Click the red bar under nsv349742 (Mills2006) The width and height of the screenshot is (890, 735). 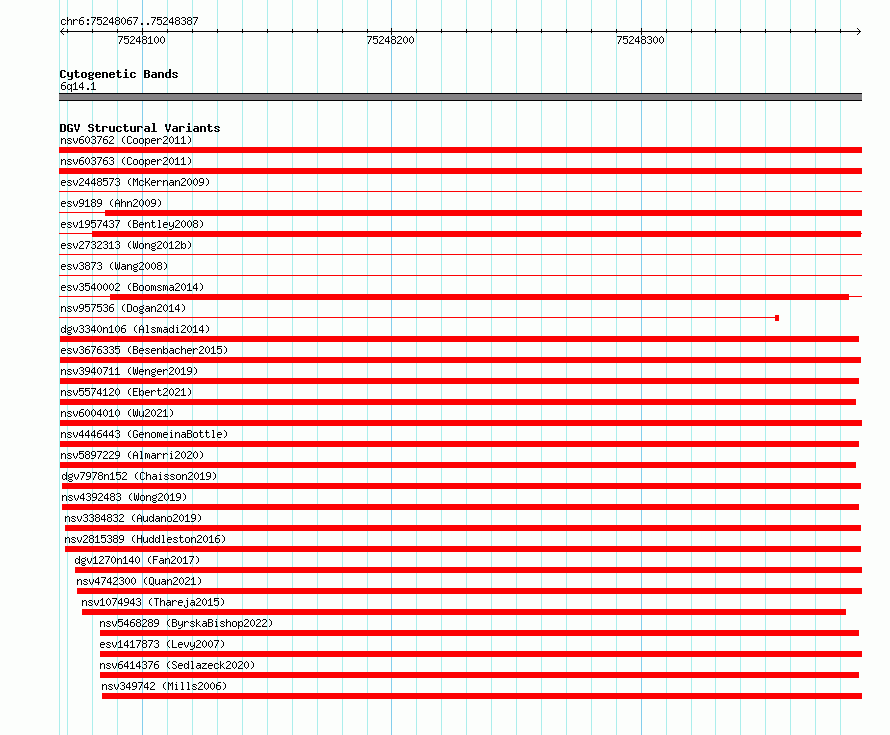click(482, 696)
